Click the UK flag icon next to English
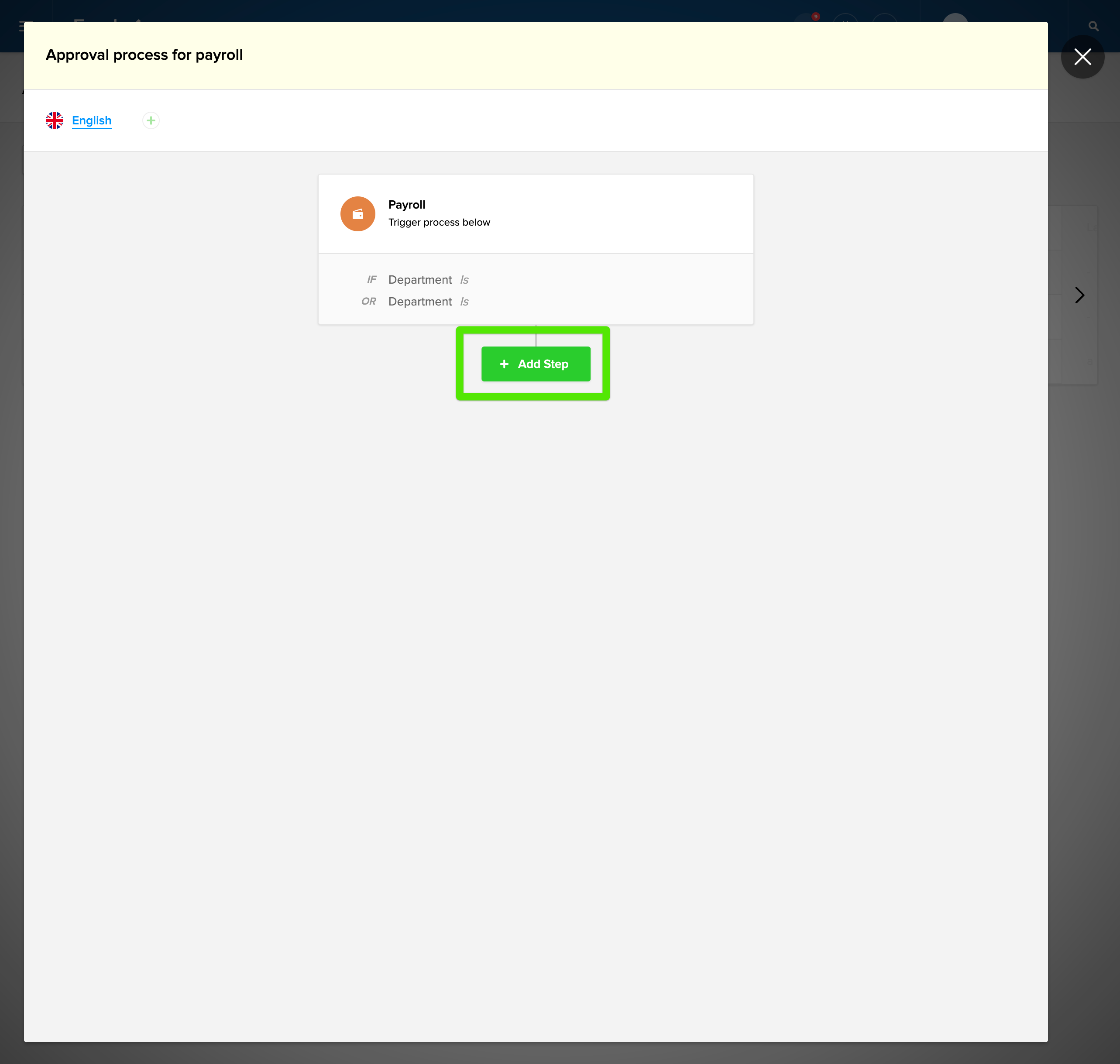1120x1064 pixels. click(55, 120)
